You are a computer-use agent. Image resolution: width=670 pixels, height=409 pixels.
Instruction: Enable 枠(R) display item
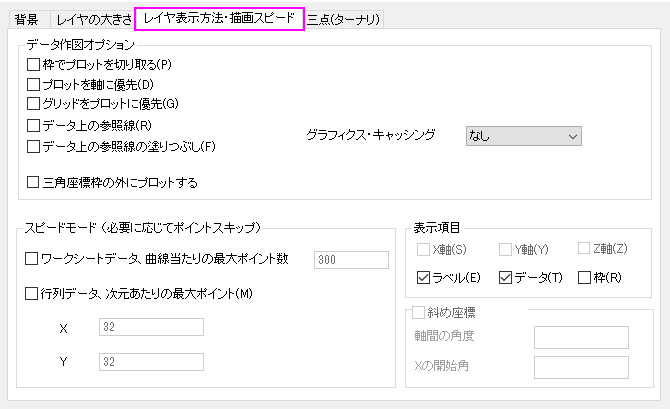pos(584,278)
